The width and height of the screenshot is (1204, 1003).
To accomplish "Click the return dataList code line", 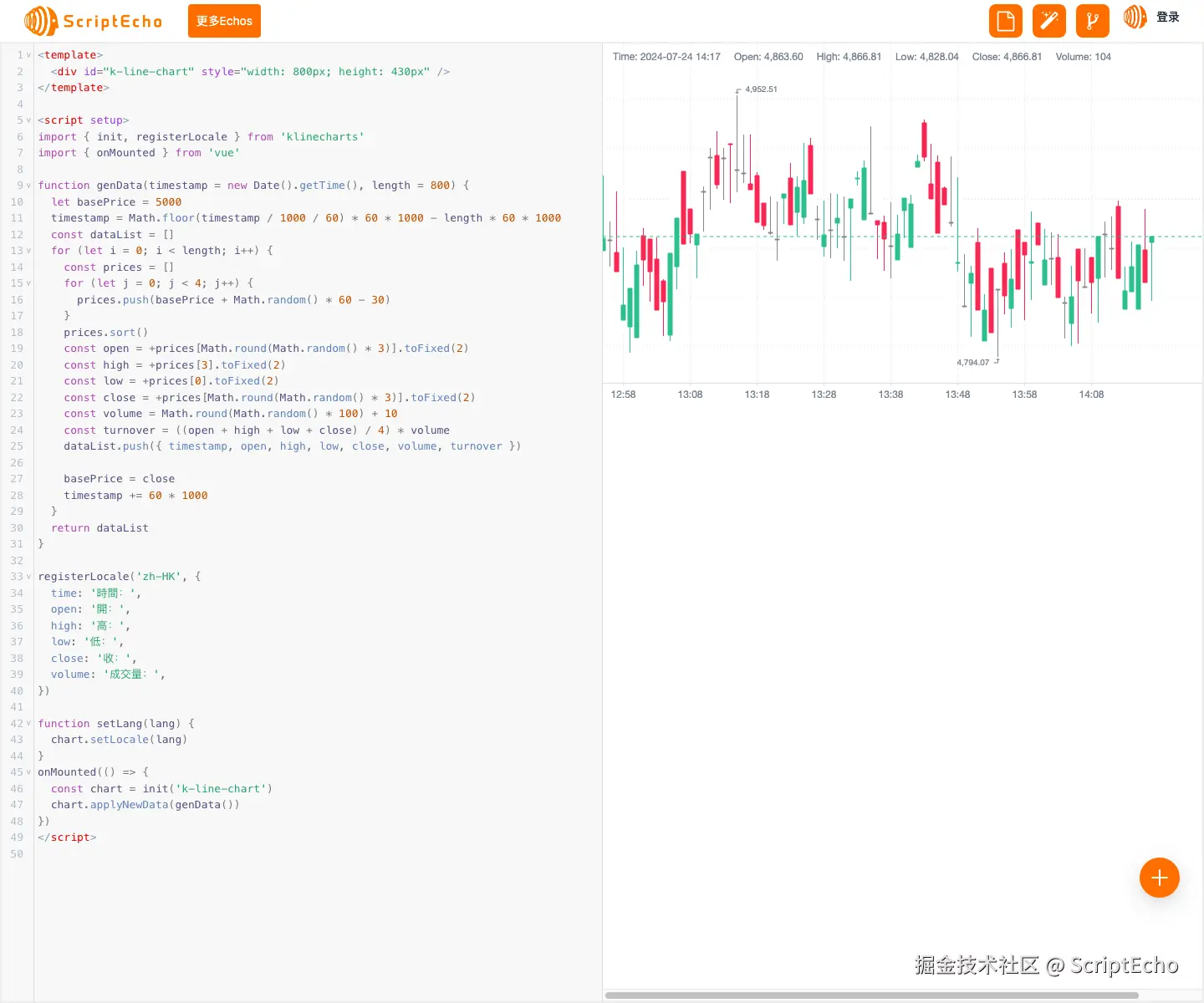I will pyautogui.click(x=99, y=528).
